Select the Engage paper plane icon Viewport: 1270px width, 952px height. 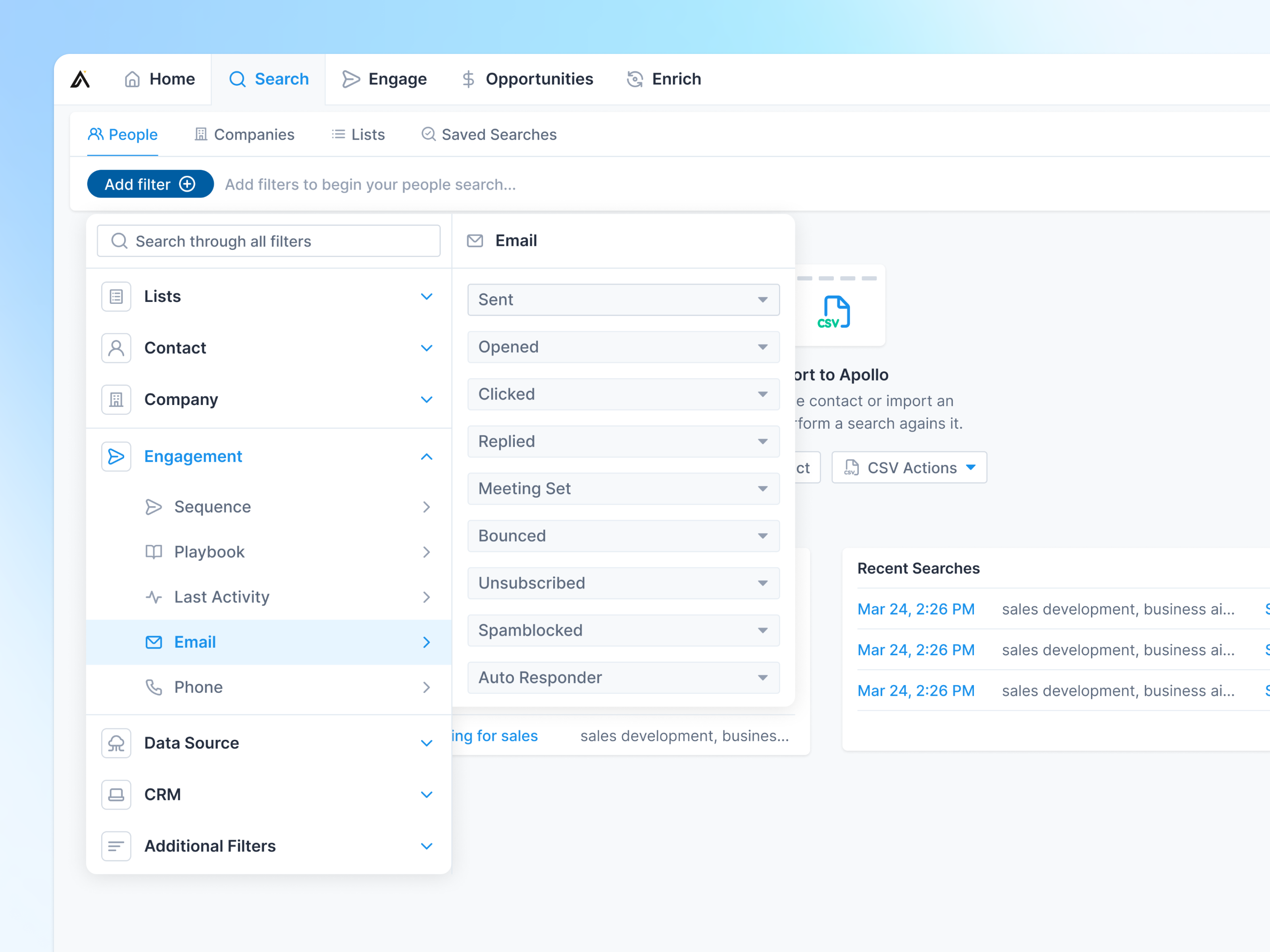click(x=351, y=79)
